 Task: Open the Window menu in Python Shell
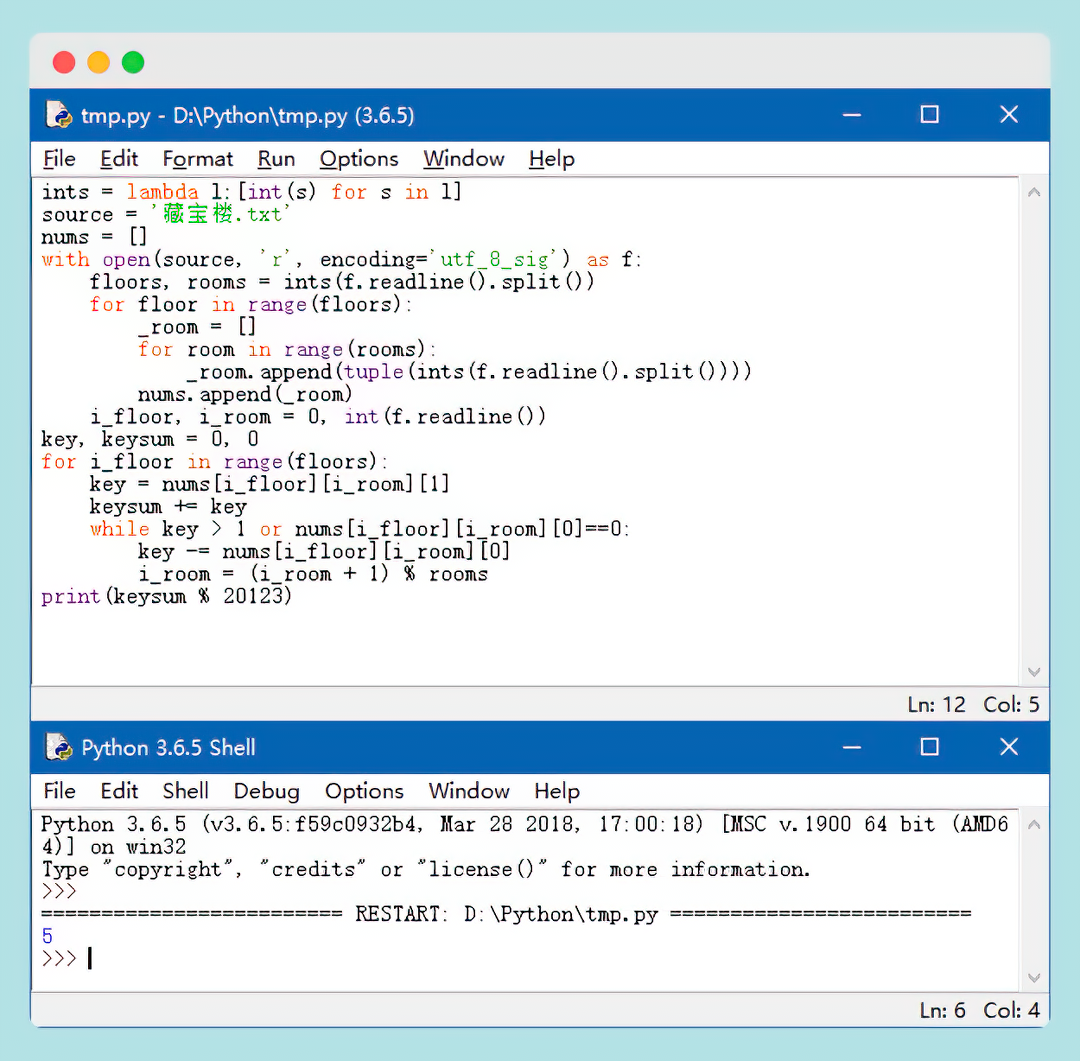[469, 791]
